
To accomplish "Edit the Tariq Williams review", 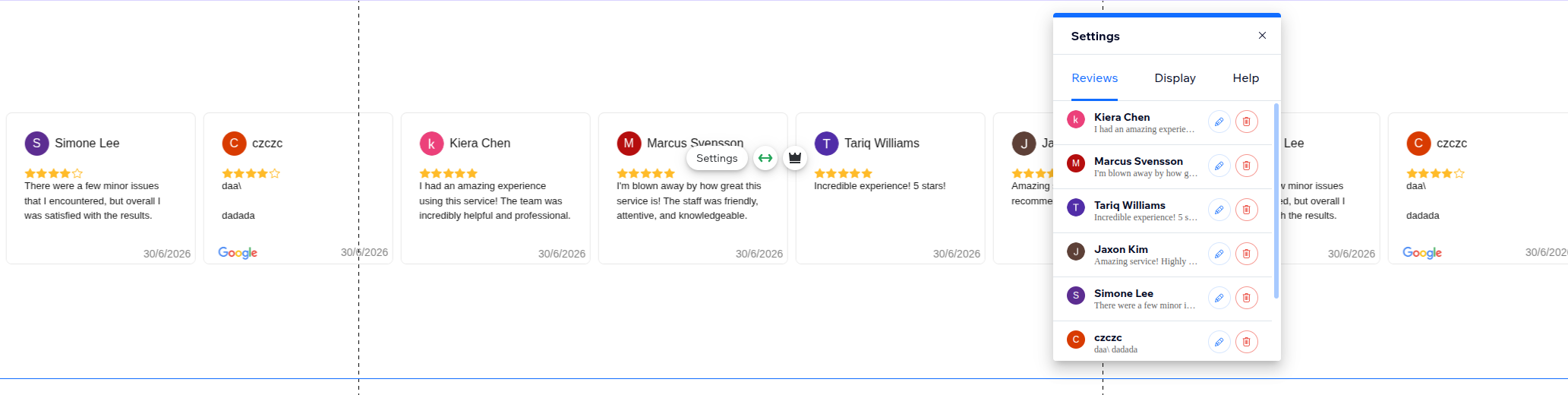I will (1219, 210).
